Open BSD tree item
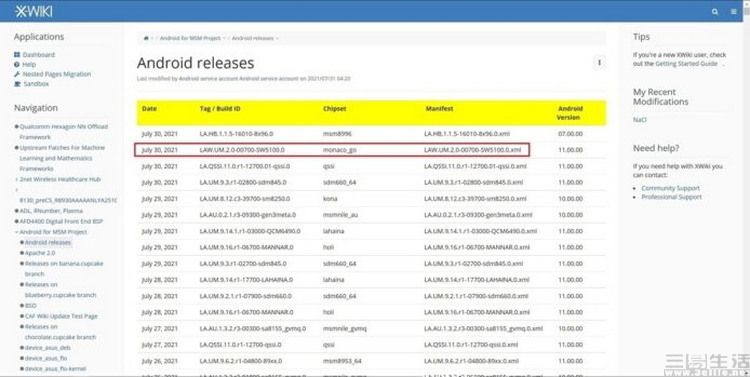 point(31,306)
